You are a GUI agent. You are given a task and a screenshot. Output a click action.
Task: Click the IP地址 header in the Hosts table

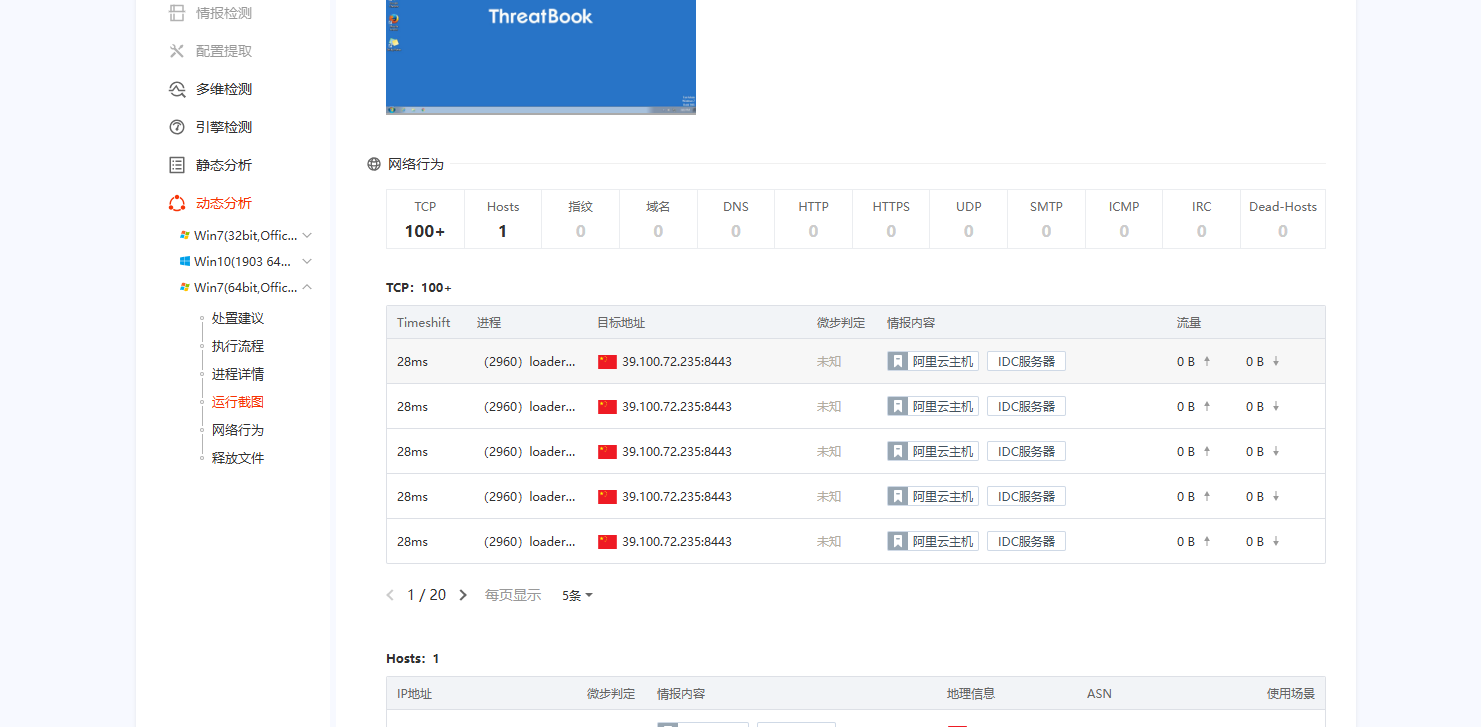click(414, 693)
